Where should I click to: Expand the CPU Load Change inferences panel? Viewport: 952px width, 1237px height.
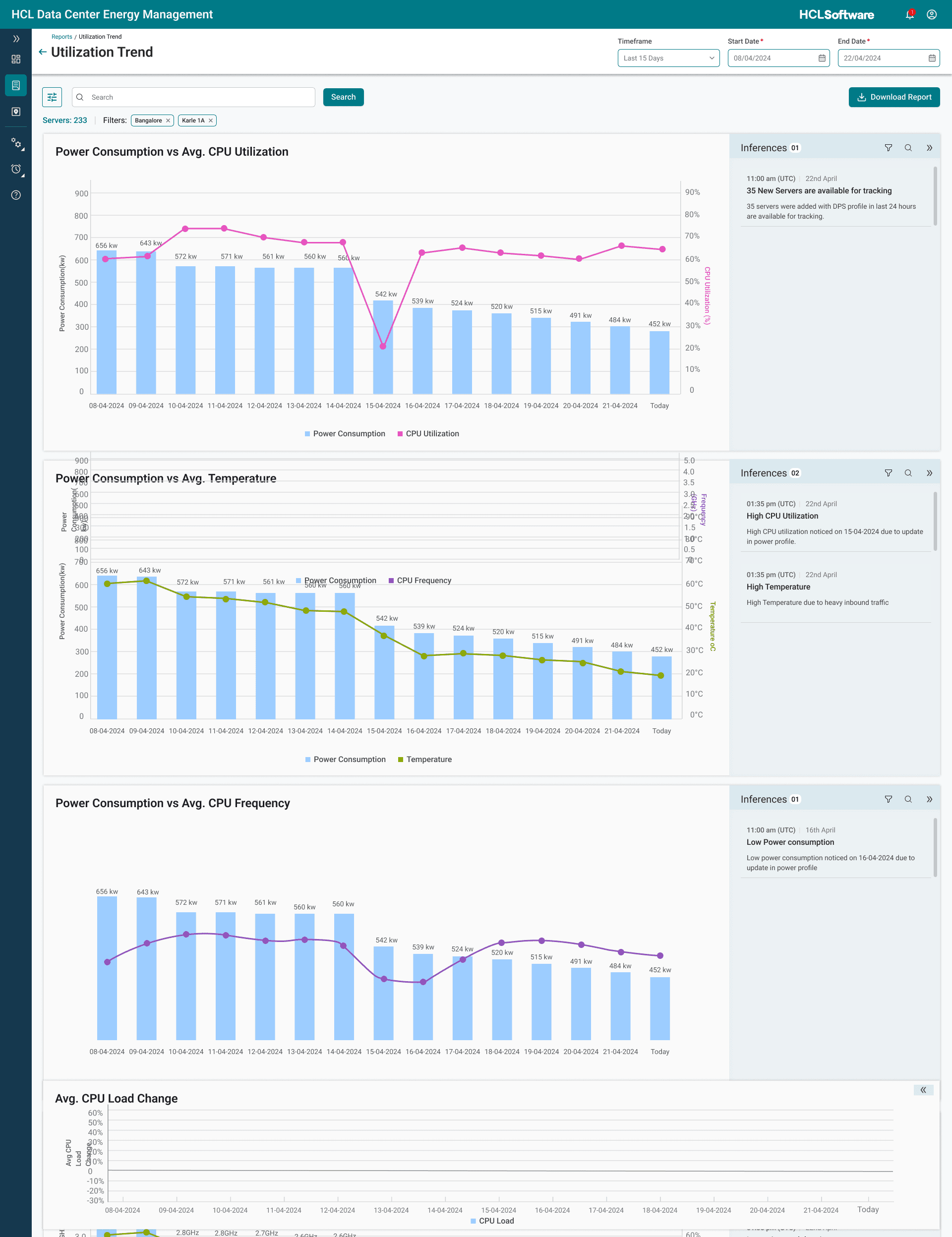click(923, 1090)
